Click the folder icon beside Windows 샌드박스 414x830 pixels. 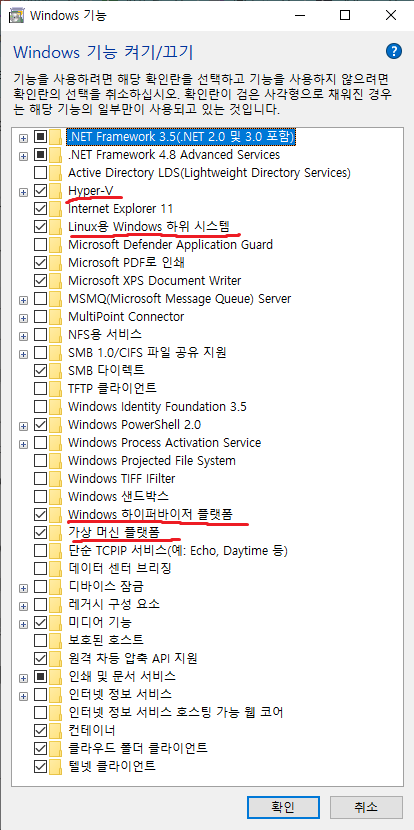(56, 497)
